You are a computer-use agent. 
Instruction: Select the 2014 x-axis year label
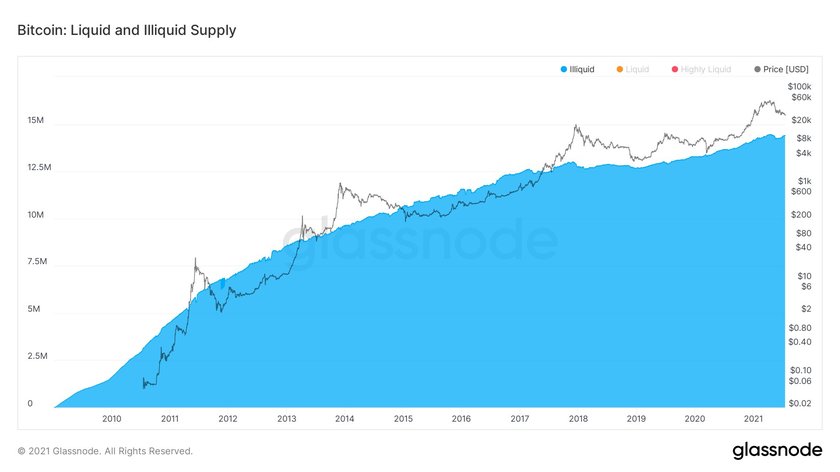coord(344,418)
